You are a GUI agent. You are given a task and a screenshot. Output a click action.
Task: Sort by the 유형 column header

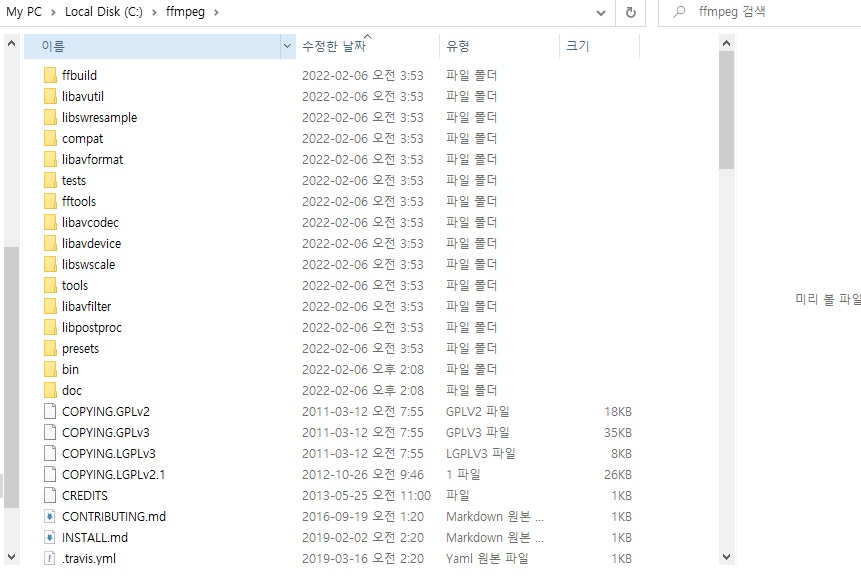pos(500,46)
